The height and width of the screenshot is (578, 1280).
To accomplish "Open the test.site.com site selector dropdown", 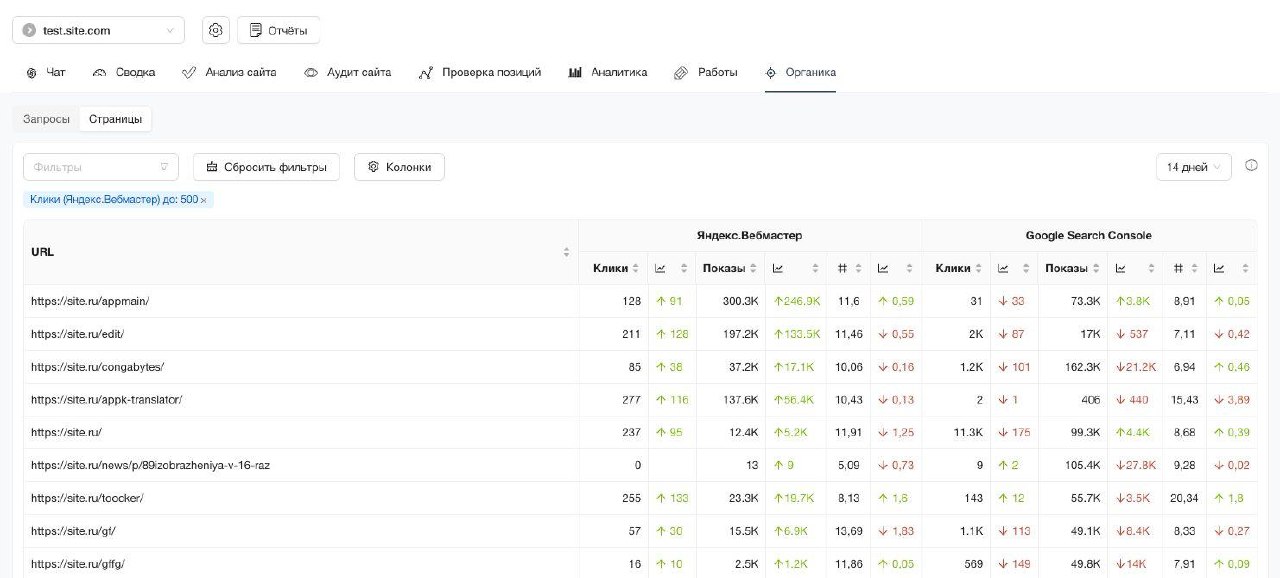I will point(98,31).
